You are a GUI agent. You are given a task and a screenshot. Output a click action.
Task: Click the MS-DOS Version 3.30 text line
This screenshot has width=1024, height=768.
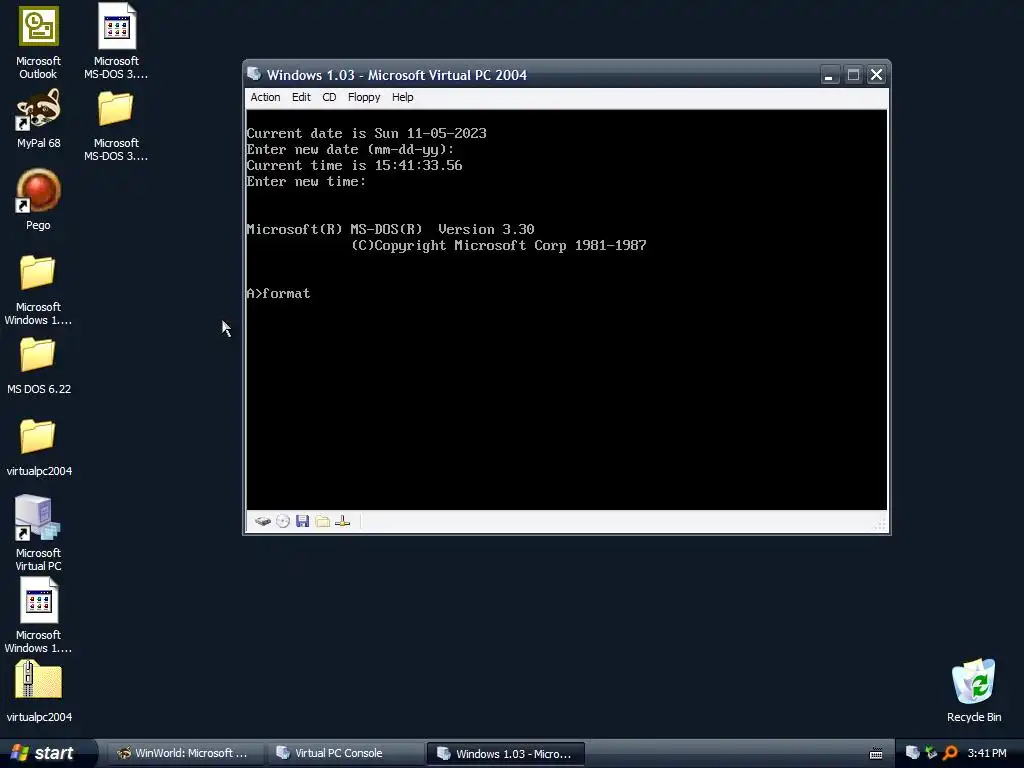[x=391, y=229]
